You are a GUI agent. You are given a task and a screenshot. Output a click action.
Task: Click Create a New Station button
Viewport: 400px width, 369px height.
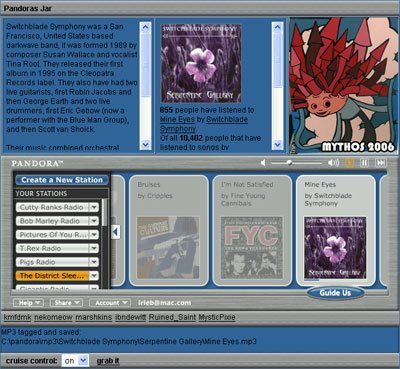pyautogui.click(x=62, y=180)
